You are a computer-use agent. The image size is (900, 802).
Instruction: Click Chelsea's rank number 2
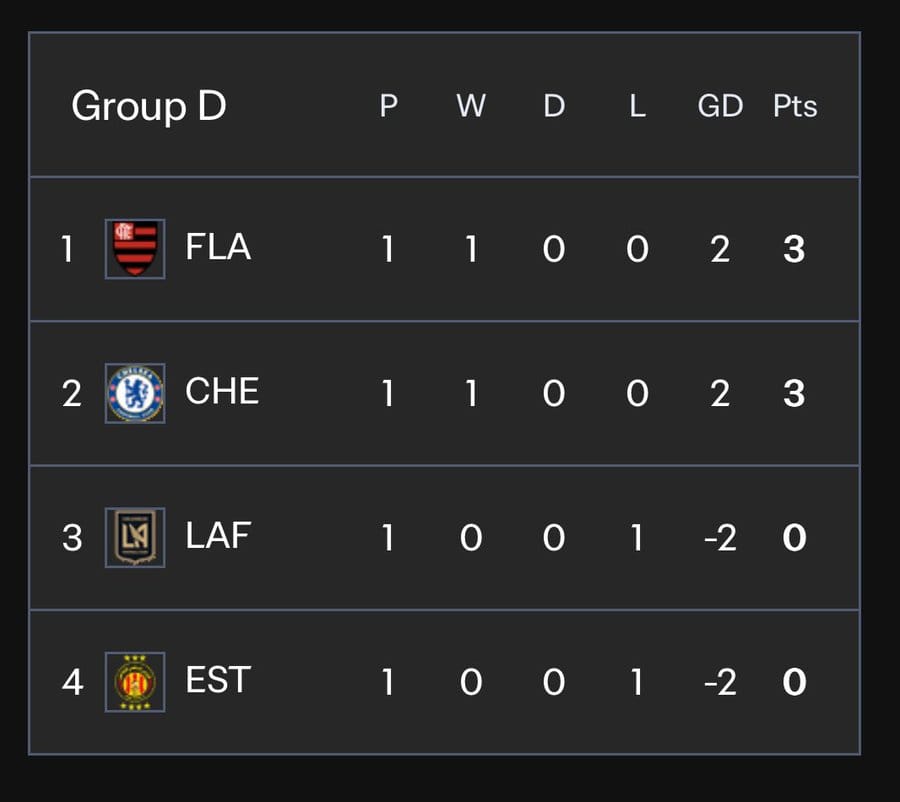(x=72, y=394)
